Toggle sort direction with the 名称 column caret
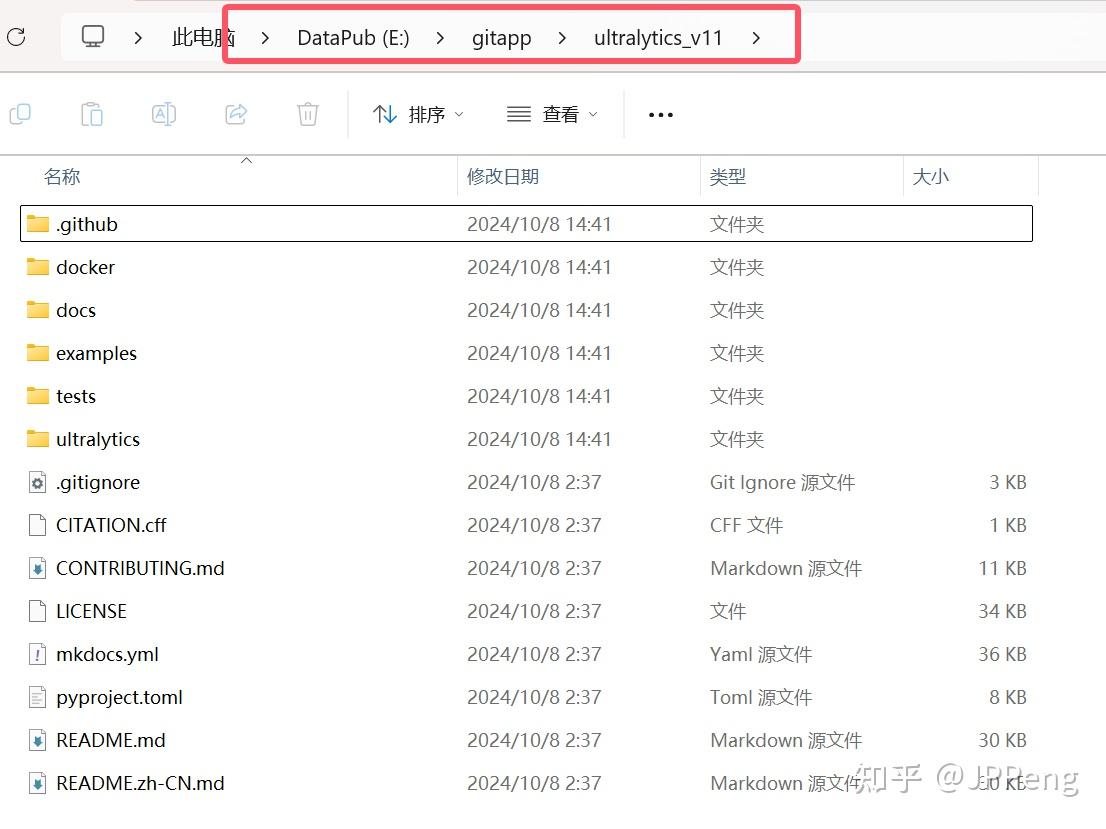This screenshot has width=1106, height=829. [247, 159]
